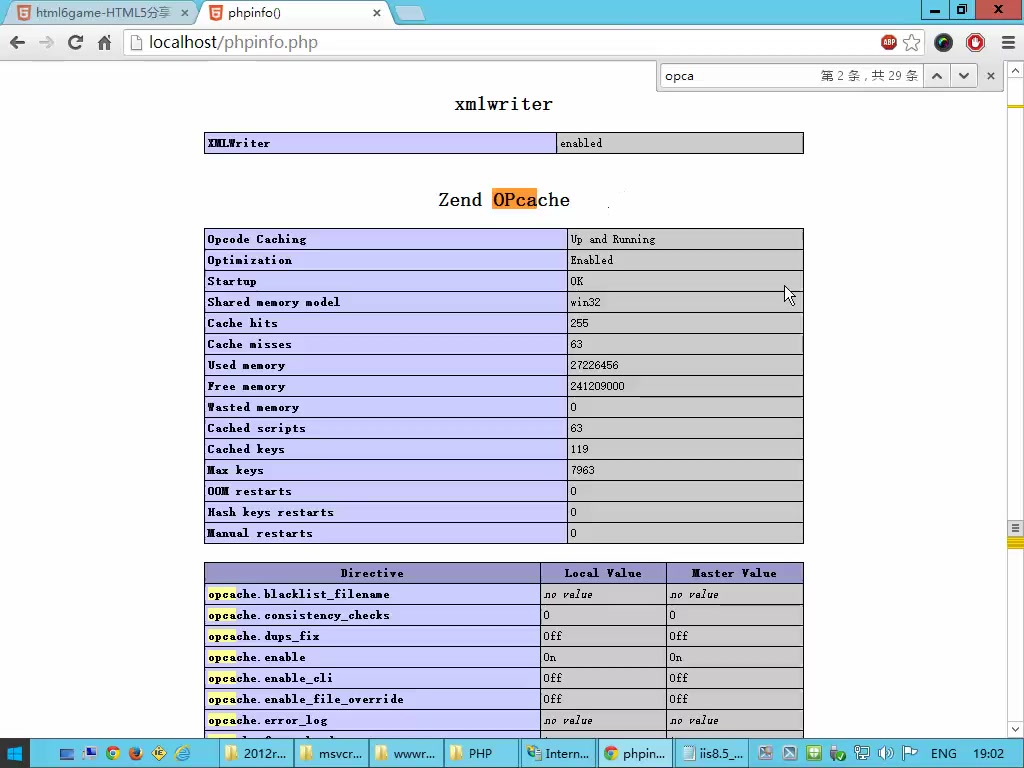The height and width of the screenshot is (768, 1024).
Task: Click the Max keys value 7963
Action: coord(583,470)
